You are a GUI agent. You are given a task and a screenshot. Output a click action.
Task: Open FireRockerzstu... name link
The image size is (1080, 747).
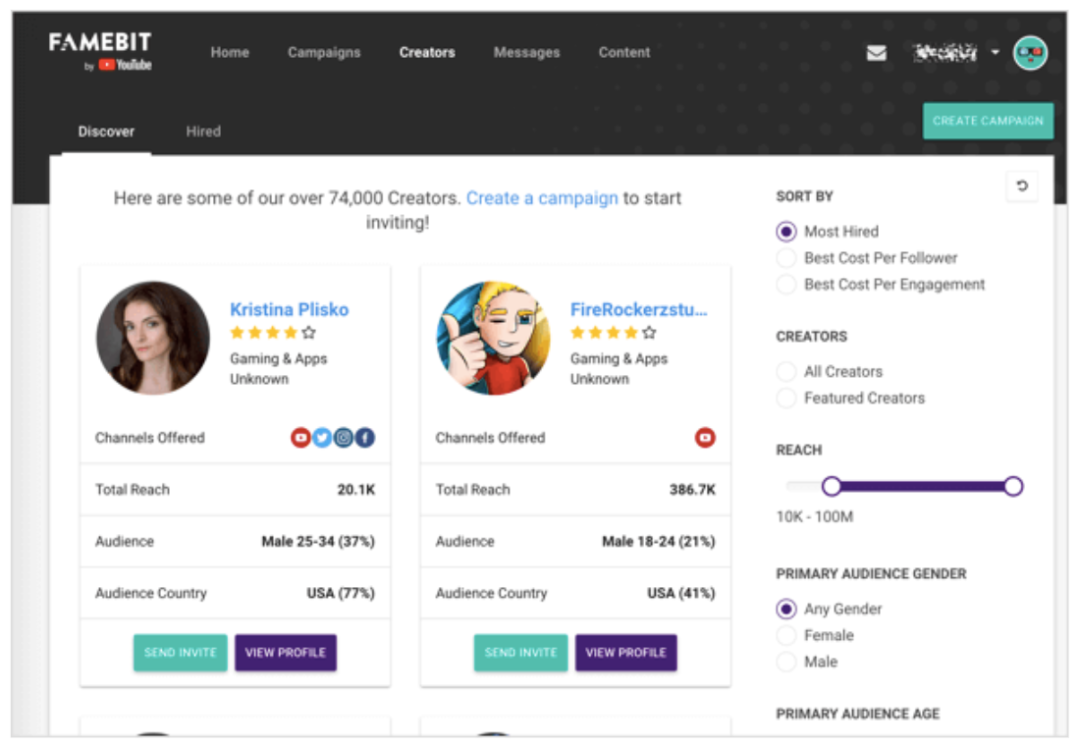click(x=638, y=310)
